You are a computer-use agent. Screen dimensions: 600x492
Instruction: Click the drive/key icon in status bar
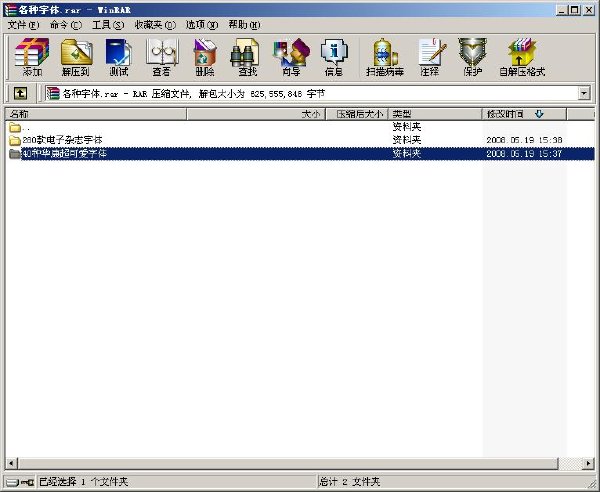[20, 482]
